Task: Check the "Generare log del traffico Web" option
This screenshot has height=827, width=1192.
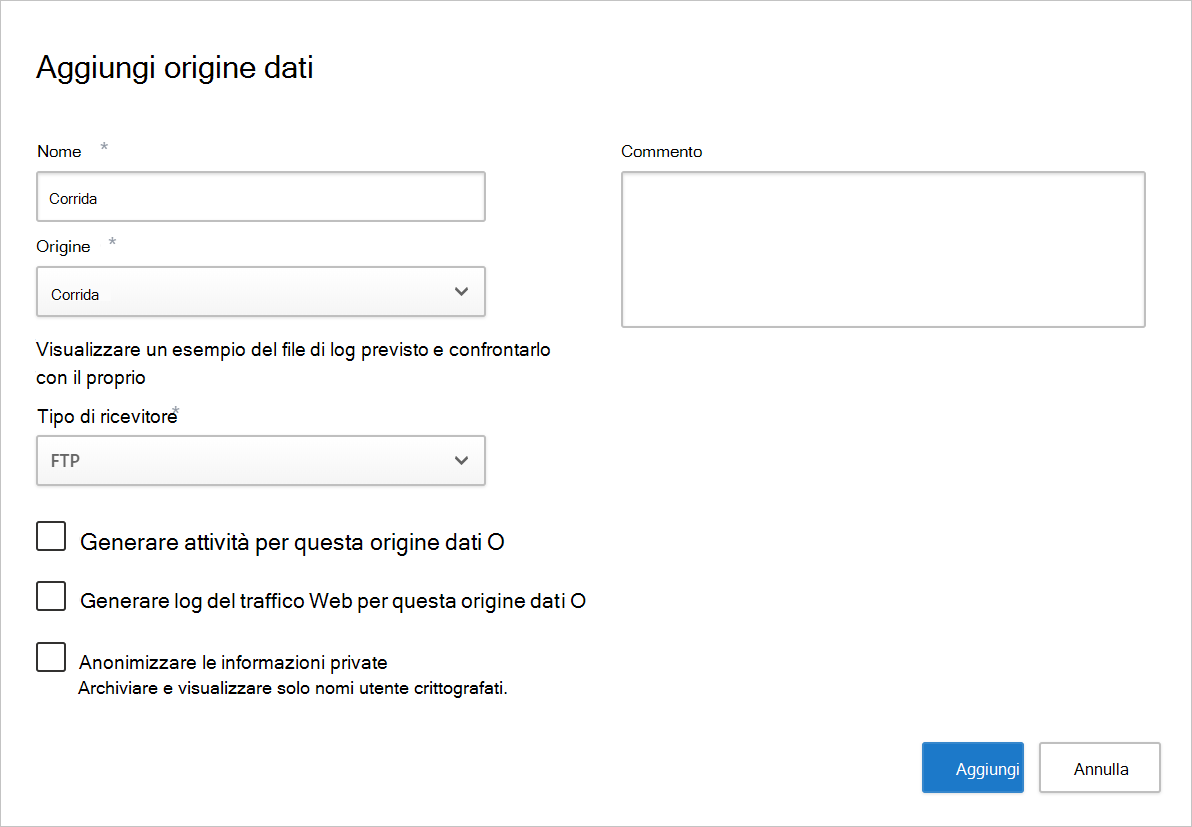Action: pos(51,595)
